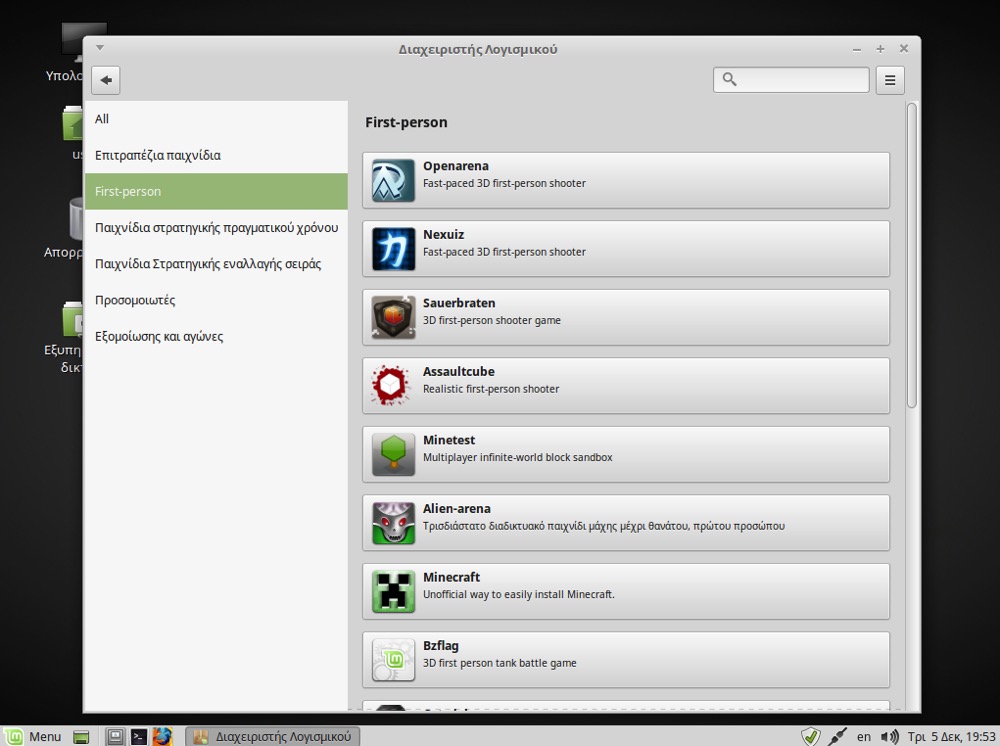Click the clock showing Τρι 5 Δεκ, 19:53
The width and height of the screenshot is (1000, 746).
click(951, 736)
